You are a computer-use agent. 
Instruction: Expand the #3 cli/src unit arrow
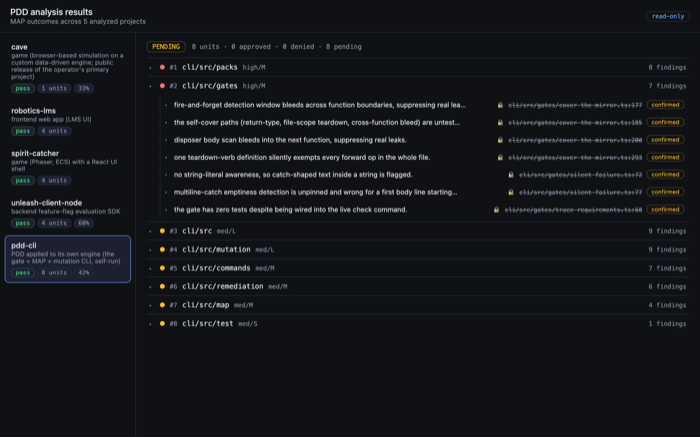pyautogui.click(x=150, y=231)
